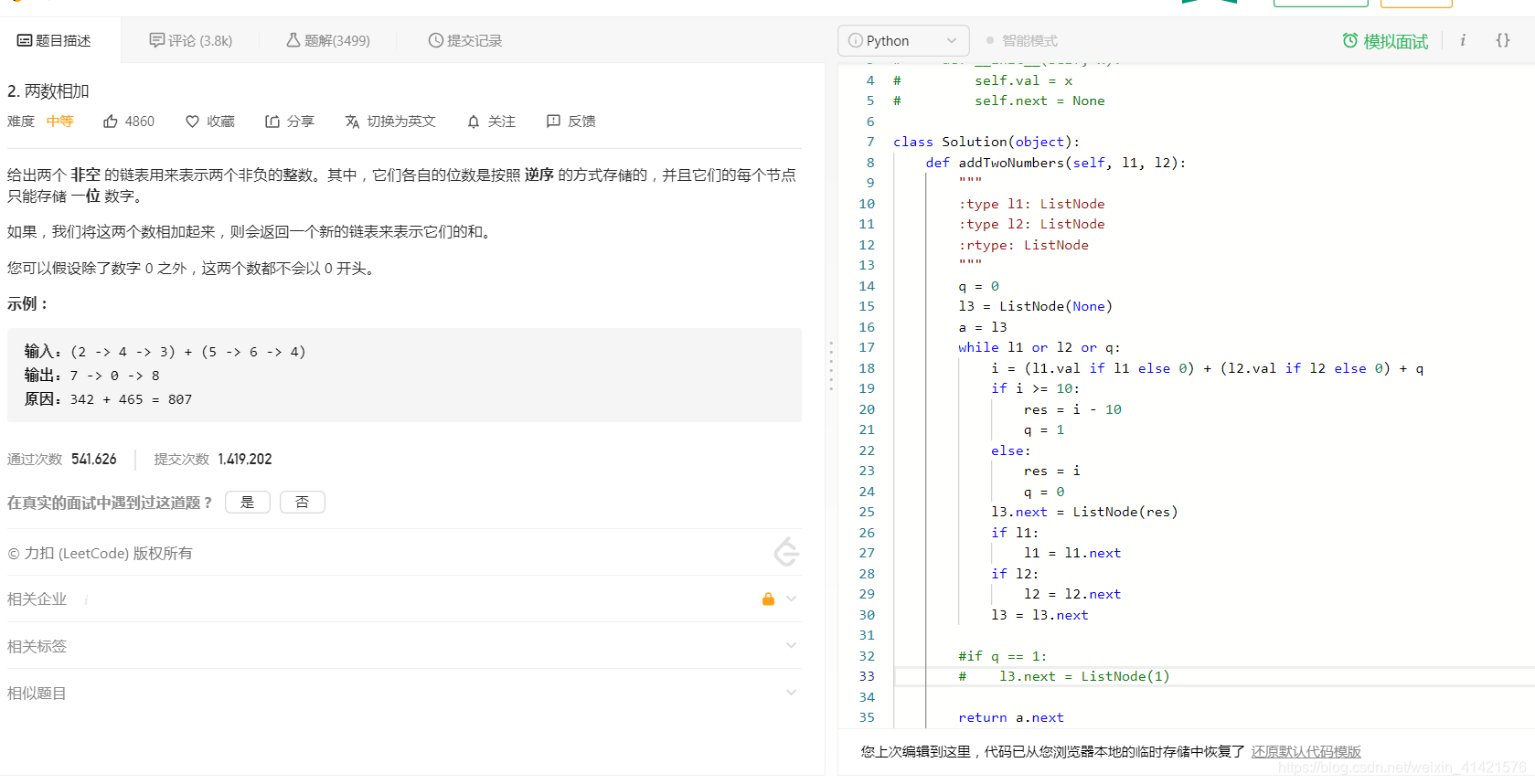This screenshot has width=1535, height=784.
Task: Open the Python language dropdown
Action: coord(903,40)
